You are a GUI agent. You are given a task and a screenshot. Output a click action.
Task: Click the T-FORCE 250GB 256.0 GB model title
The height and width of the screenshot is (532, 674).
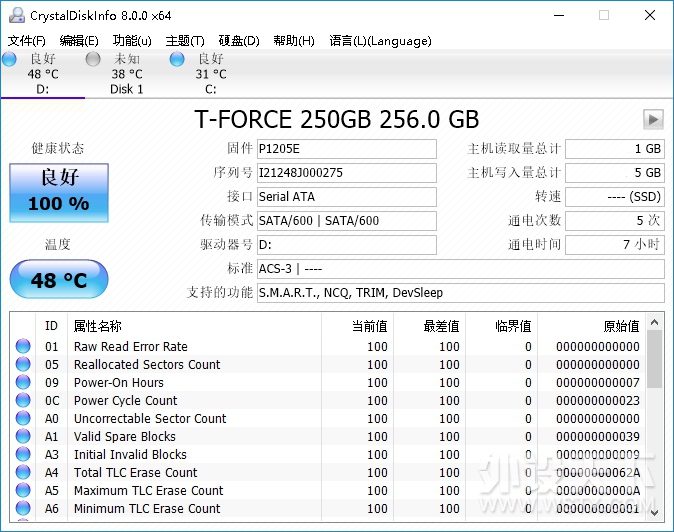[x=337, y=119]
